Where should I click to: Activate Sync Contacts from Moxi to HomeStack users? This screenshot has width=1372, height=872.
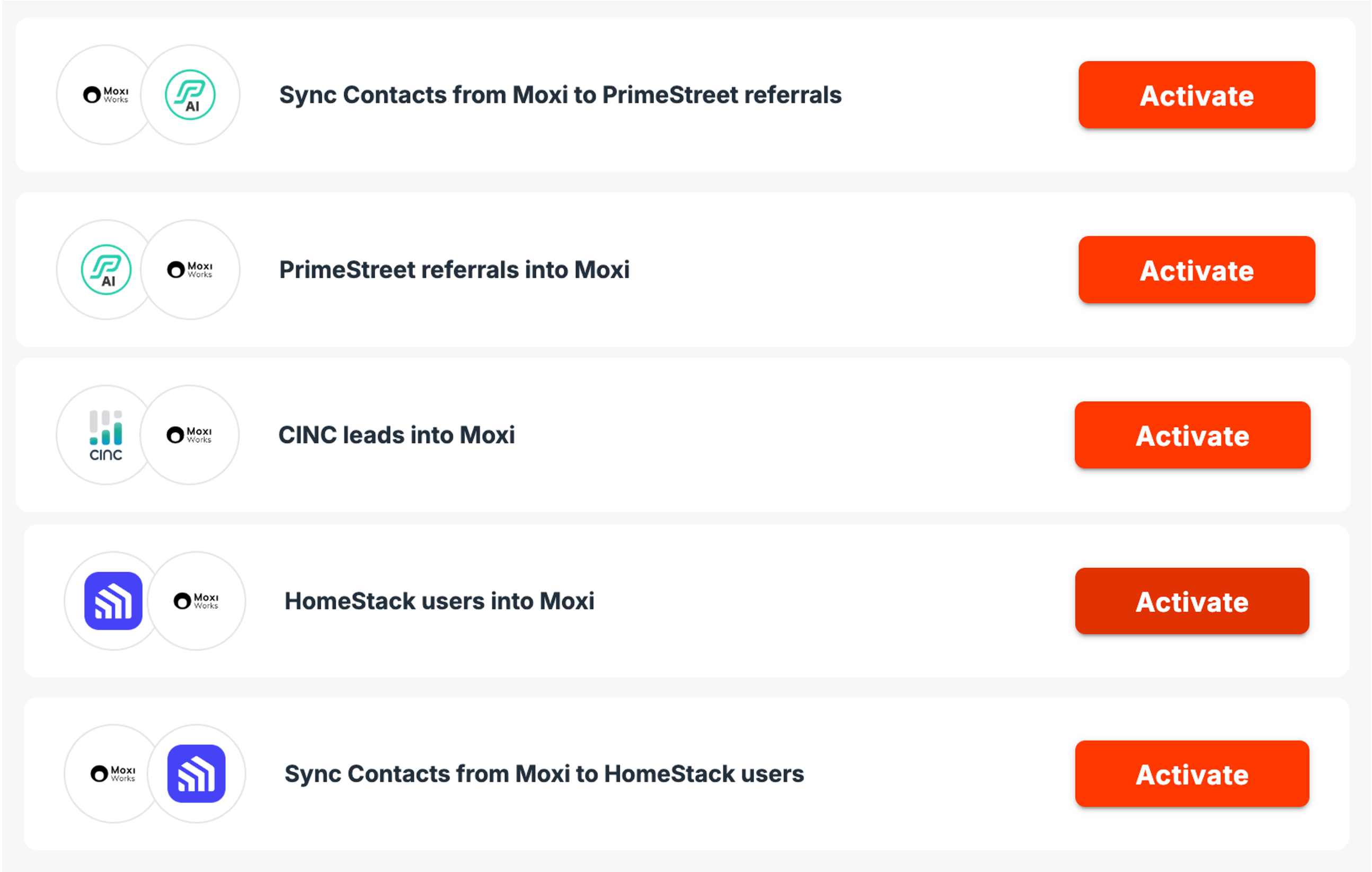[1192, 773]
